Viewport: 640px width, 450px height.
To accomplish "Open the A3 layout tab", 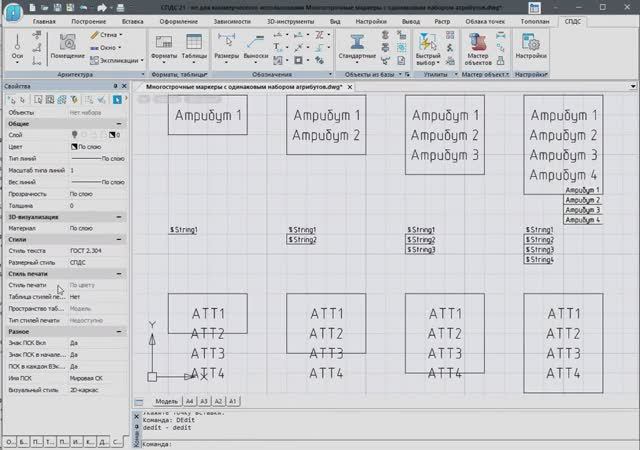I will pyautogui.click(x=204, y=401).
